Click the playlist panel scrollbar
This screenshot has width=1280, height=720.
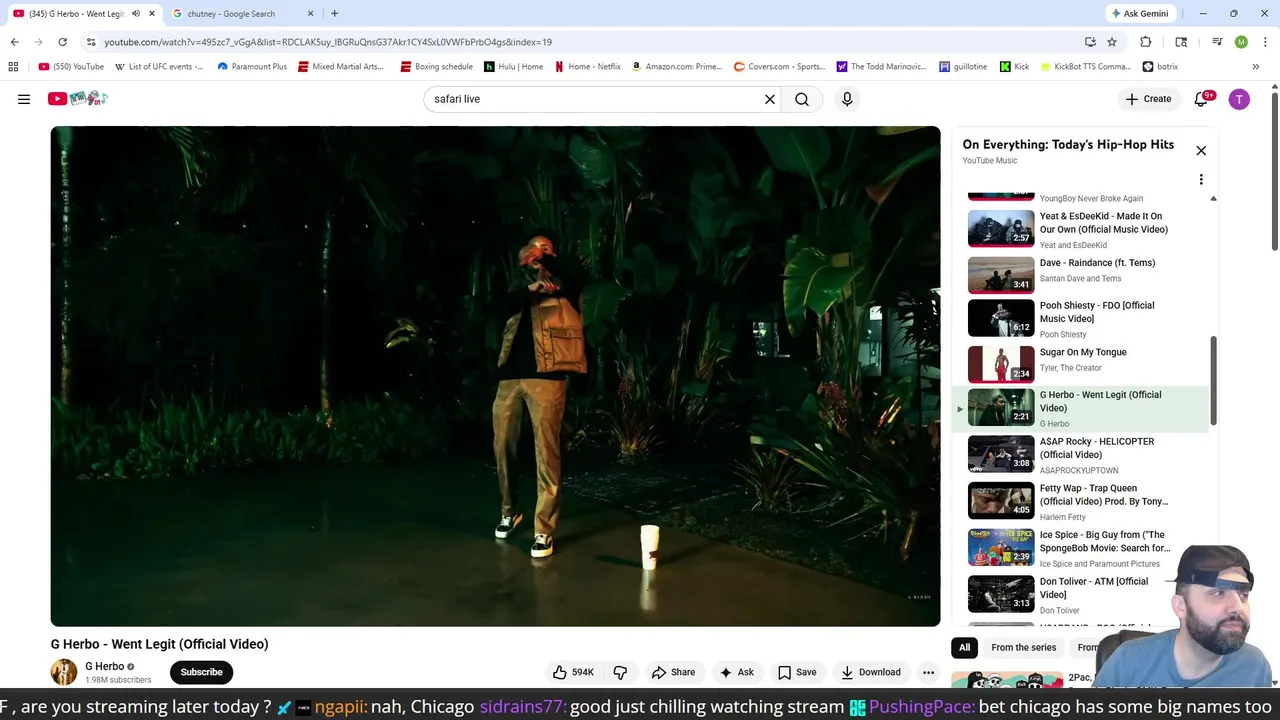1214,380
